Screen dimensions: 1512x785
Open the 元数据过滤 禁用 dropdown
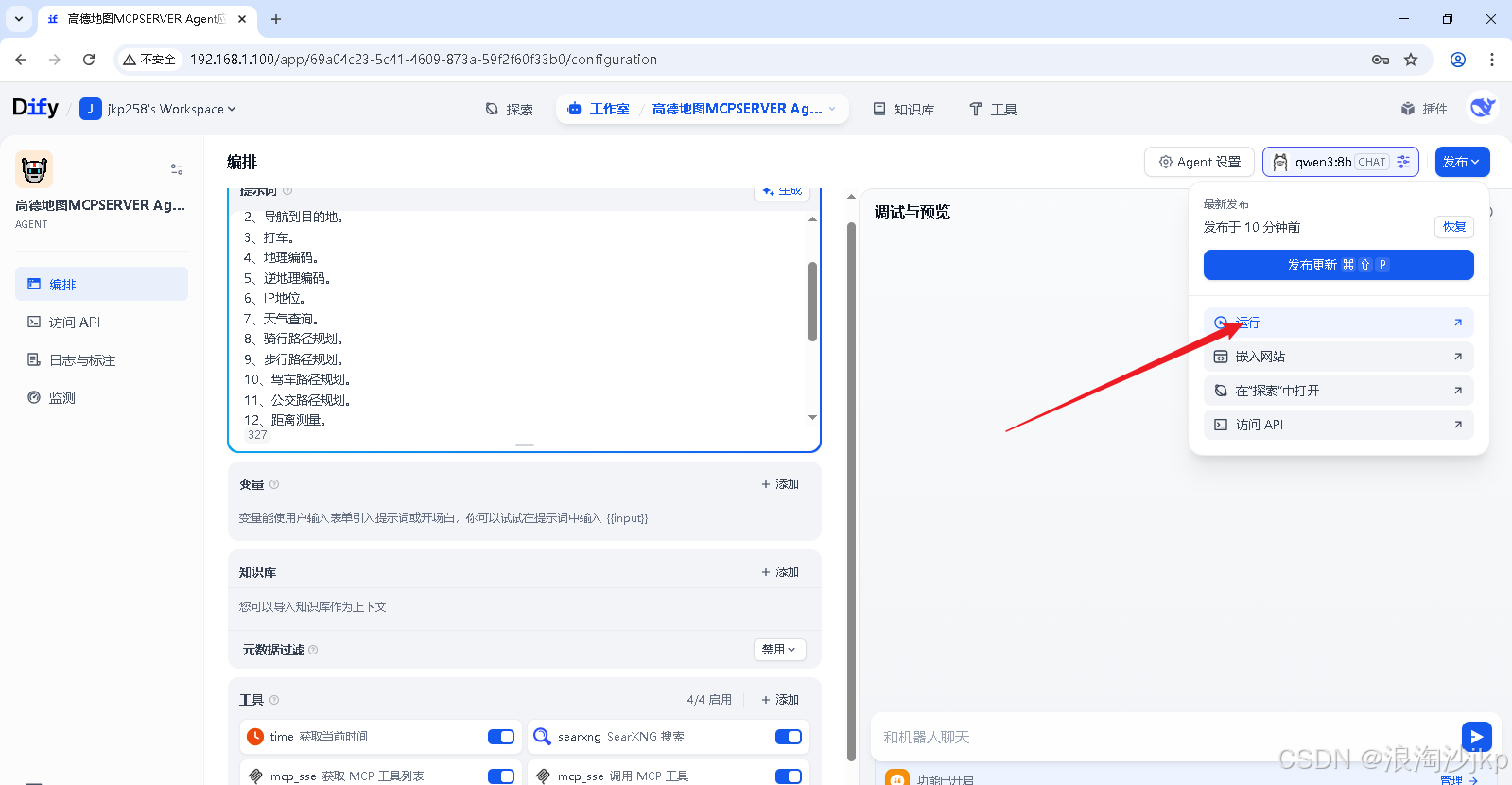pyautogui.click(x=779, y=650)
